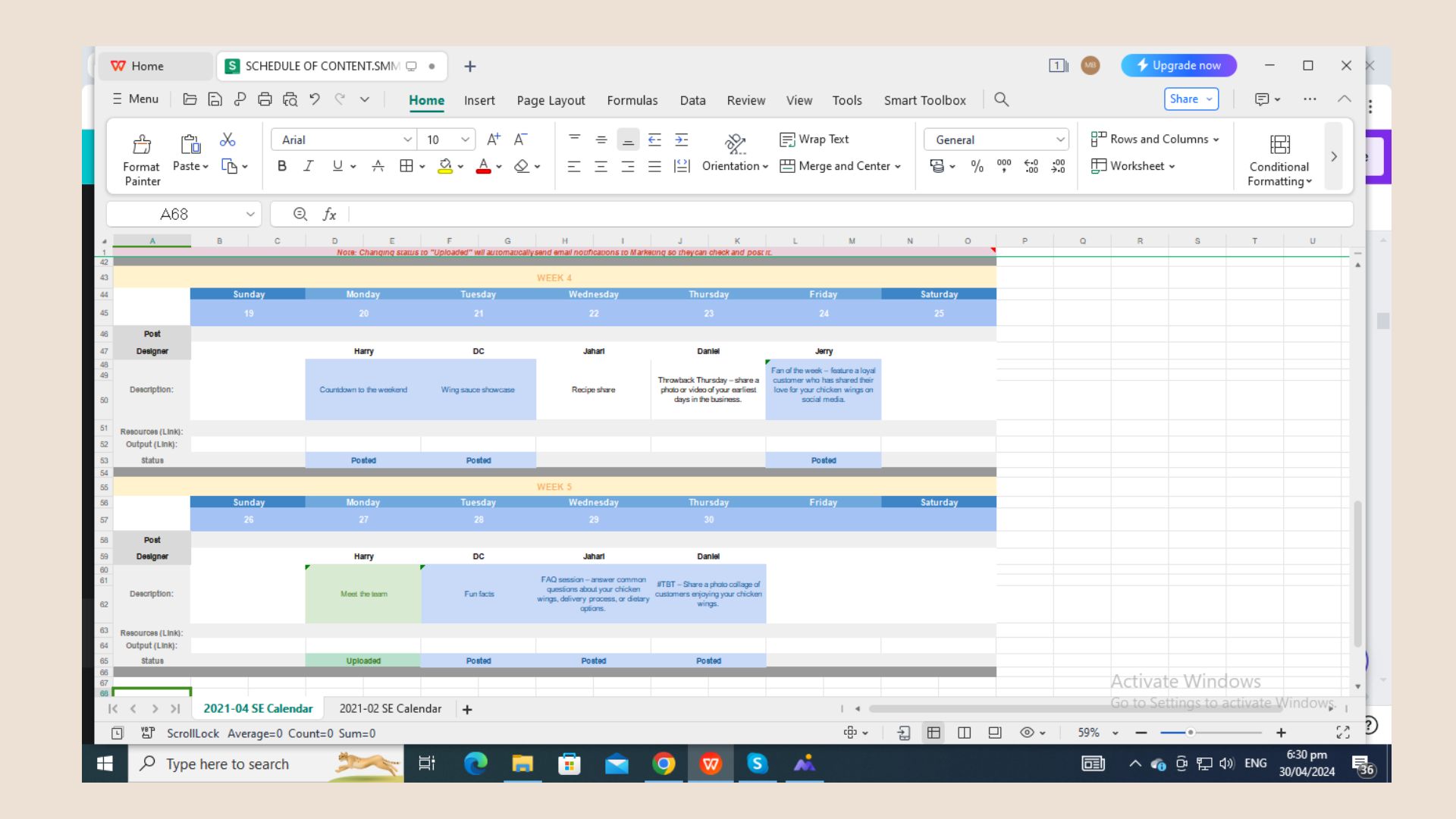Click the A68 Name Box field
Image resolution: width=1456 pixels, height=819 pixels.
(x=174, y=215)
